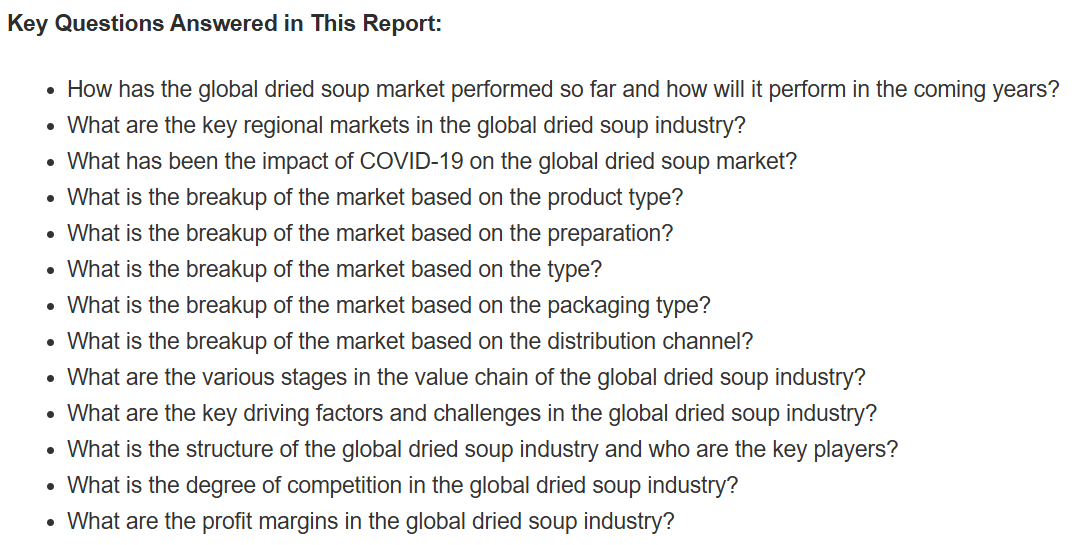This screenshot has height=545, width=1072.
Task: Select the breakup based on preparation line
Action: [370, 233]
